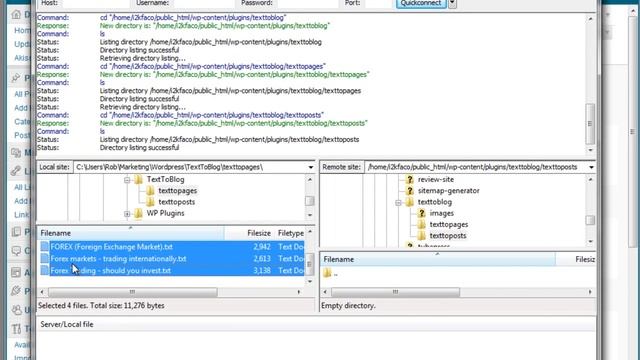Click the Plugins plug icon in WordPress sidebar
The image size is (640, 360).
16,291
